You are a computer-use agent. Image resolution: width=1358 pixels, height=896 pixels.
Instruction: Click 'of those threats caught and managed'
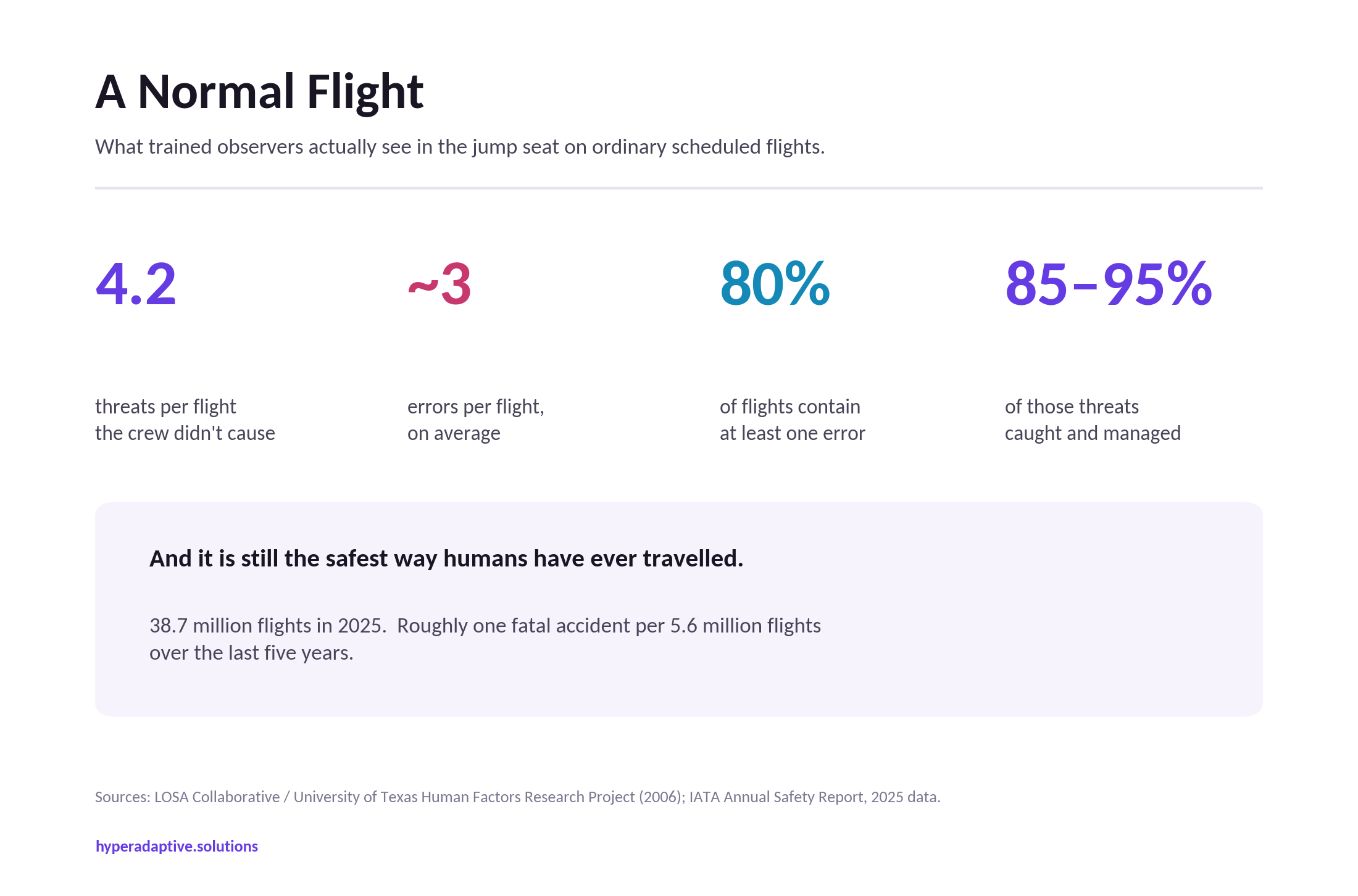click(1093, 420)
